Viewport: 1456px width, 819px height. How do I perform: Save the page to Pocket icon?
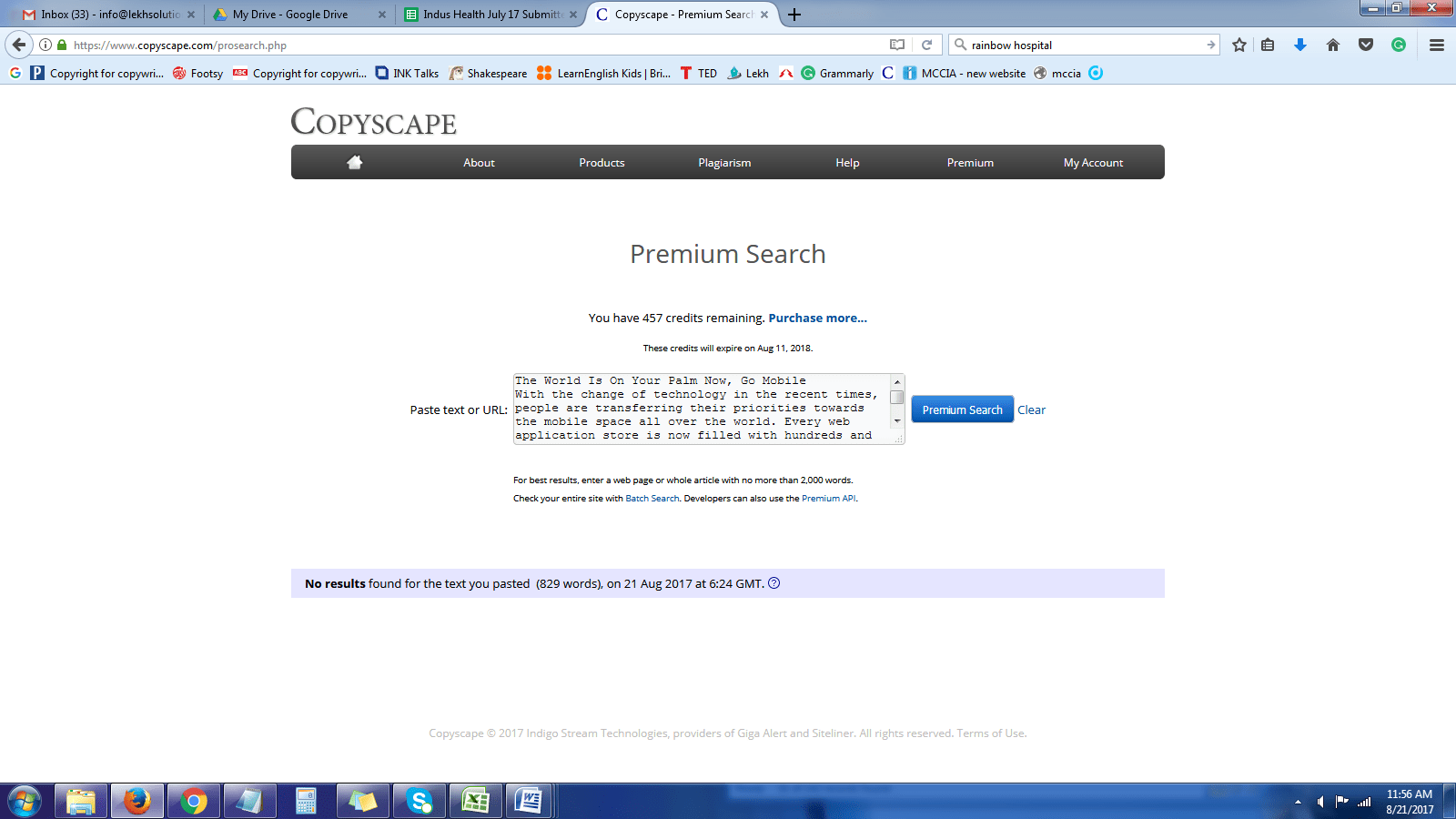1366,45
